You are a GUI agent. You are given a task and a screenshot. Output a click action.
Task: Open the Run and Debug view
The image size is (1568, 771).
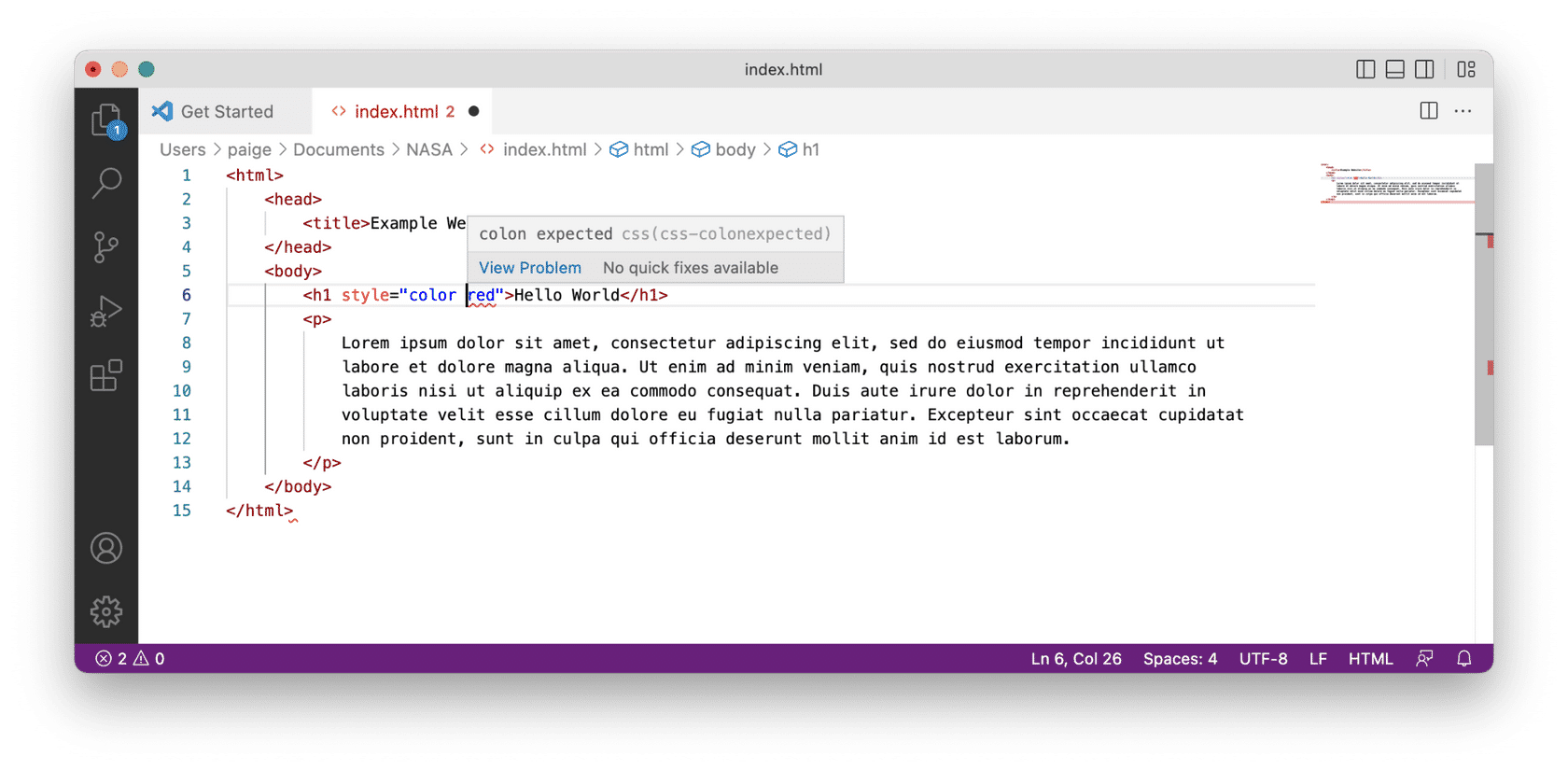[x=106, y=311]
